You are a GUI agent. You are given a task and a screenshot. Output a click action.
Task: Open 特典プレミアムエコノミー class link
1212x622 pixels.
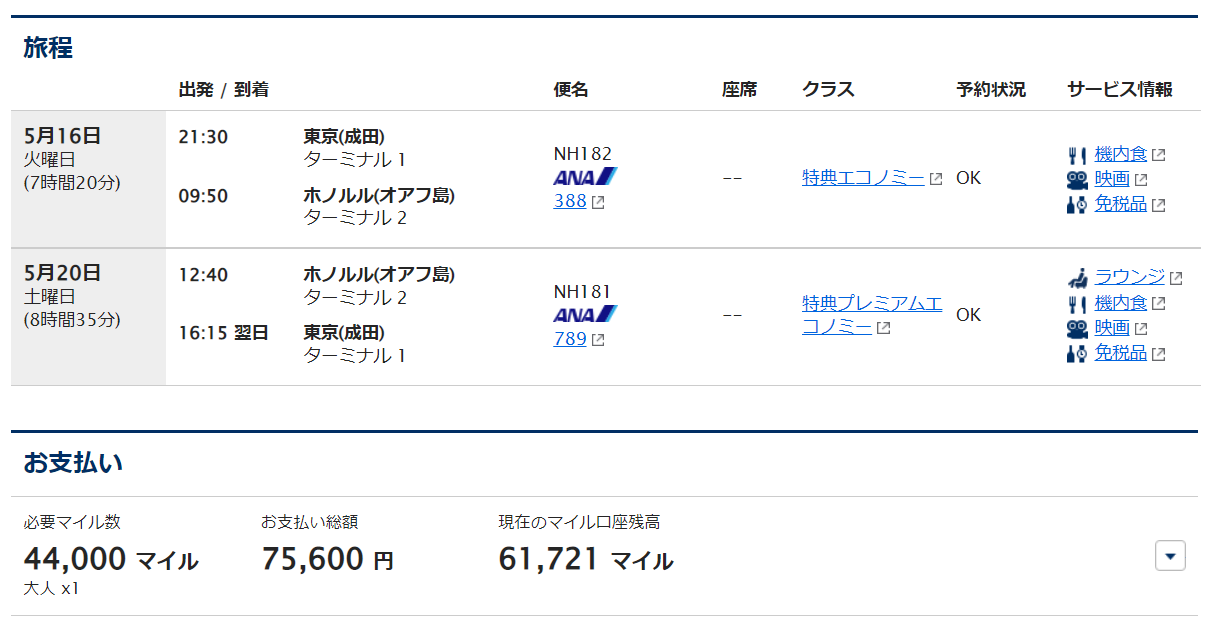pyautogui.click(x=872, y=314)
